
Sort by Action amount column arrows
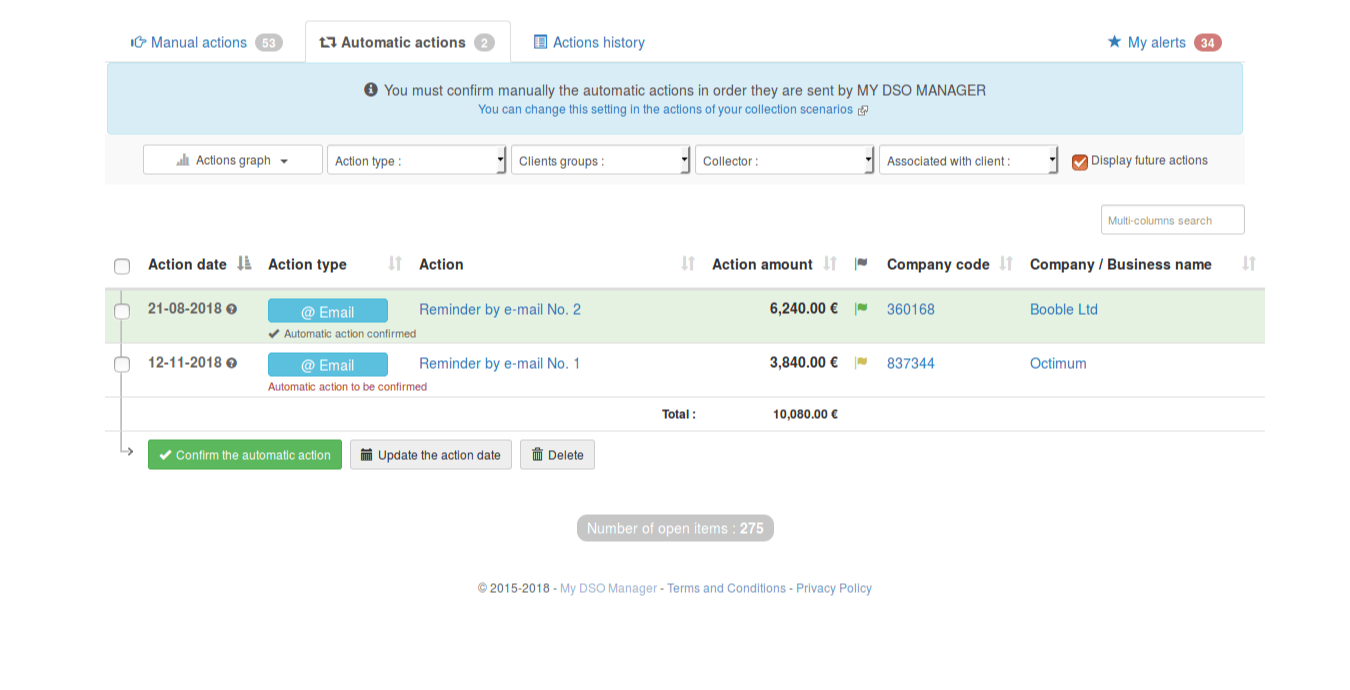pyautogui.click(x=830, y=264)
